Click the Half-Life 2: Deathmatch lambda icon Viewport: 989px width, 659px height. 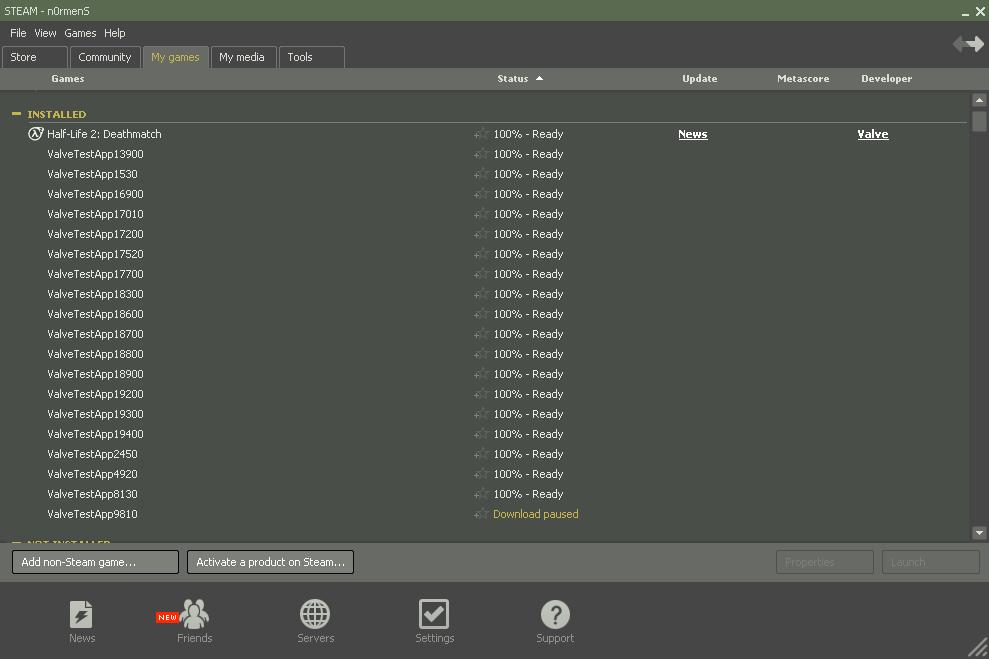36,134
